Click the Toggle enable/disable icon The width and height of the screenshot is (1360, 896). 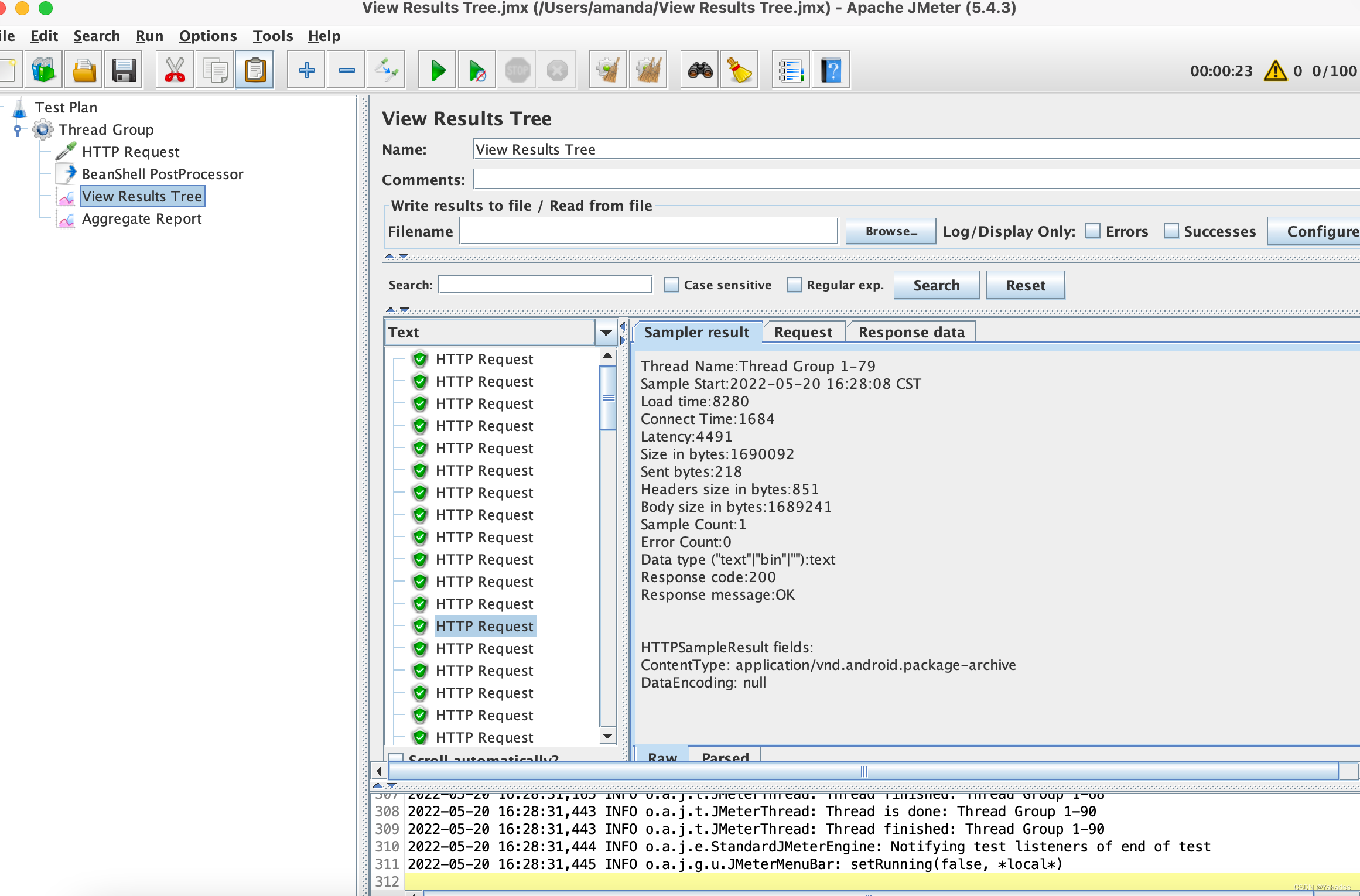pyautogui.click(x=386, y=70)
